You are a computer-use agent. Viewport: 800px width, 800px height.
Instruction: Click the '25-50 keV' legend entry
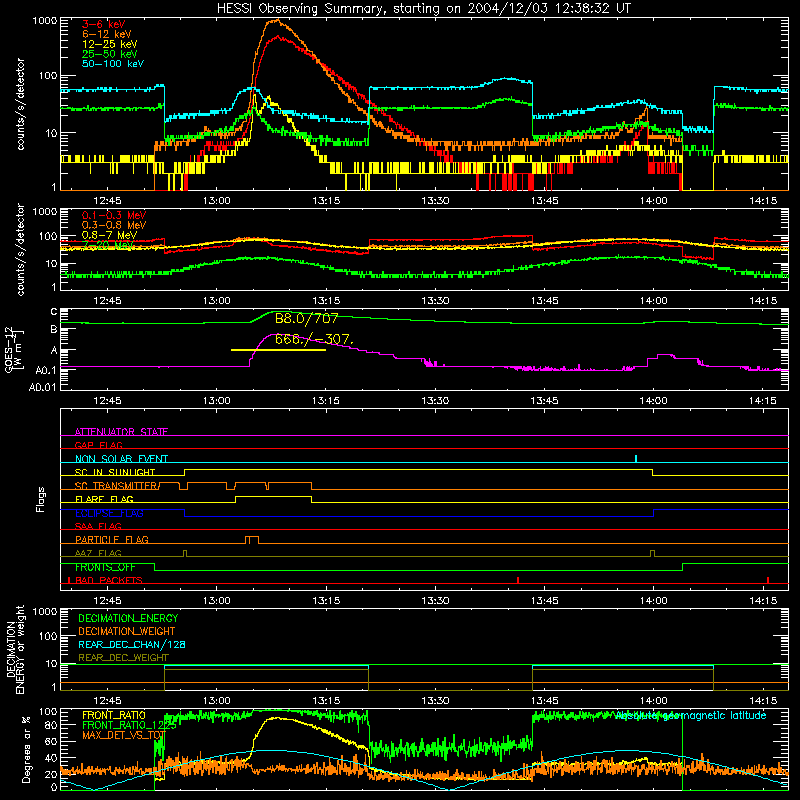click(109, 54)
